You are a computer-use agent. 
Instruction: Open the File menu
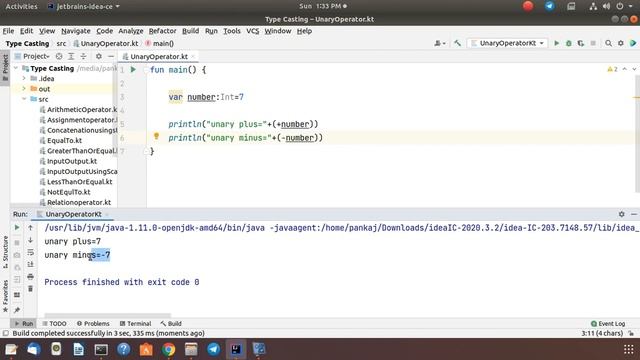point(8,31)
